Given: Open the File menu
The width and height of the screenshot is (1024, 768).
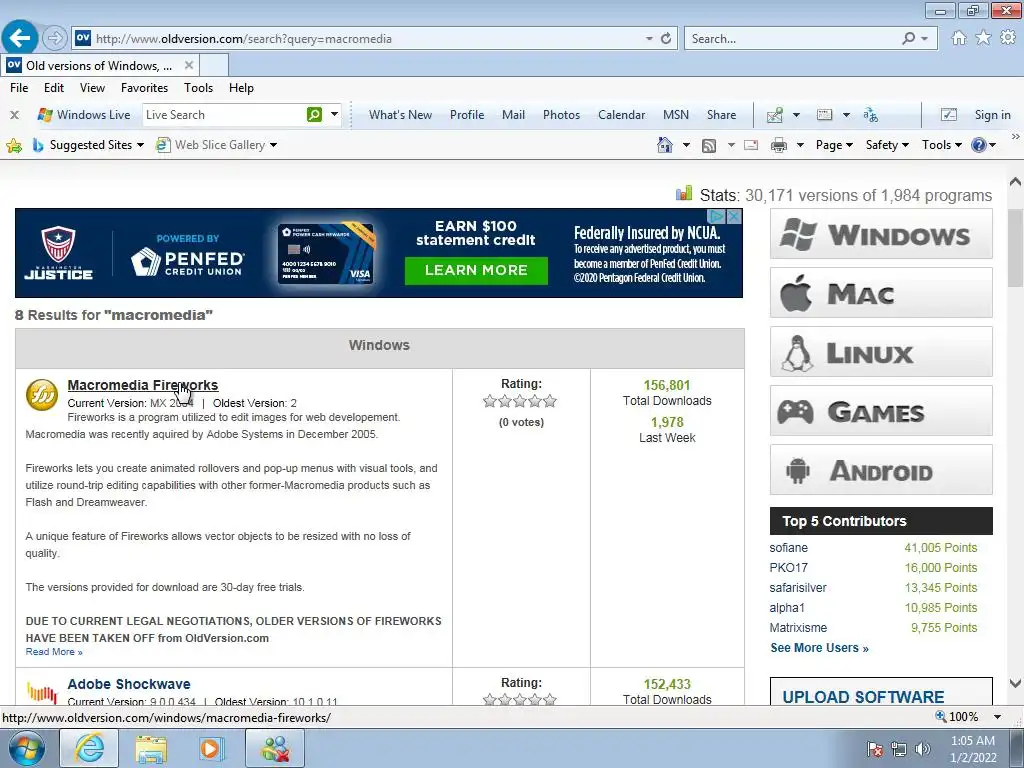Looking at the screenshot, I should coord(19,88).
